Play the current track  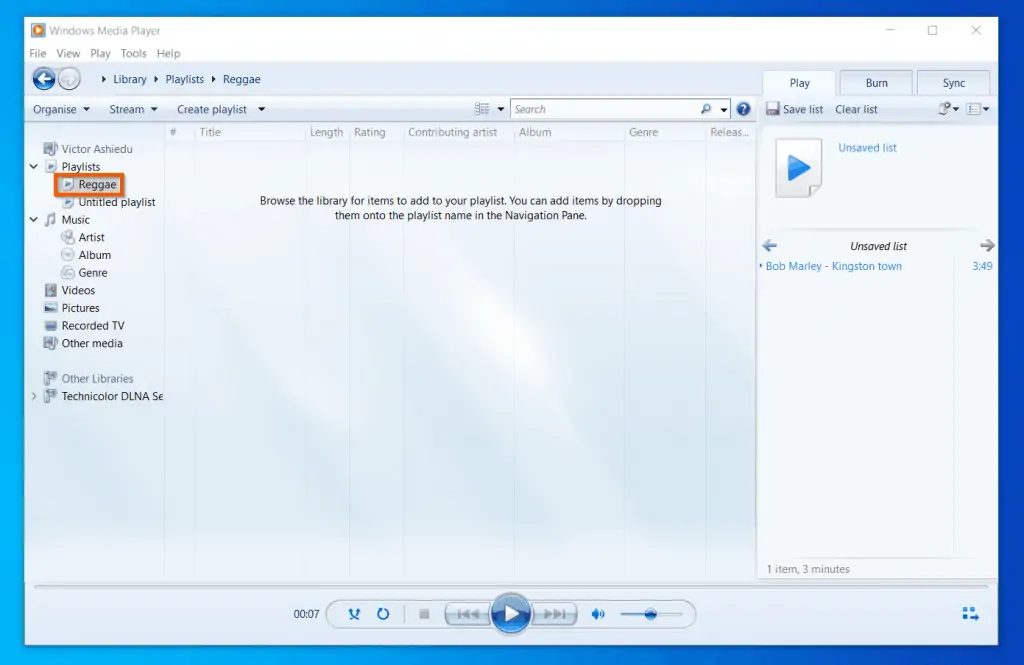pyautogui.click(x=511, y=614)
